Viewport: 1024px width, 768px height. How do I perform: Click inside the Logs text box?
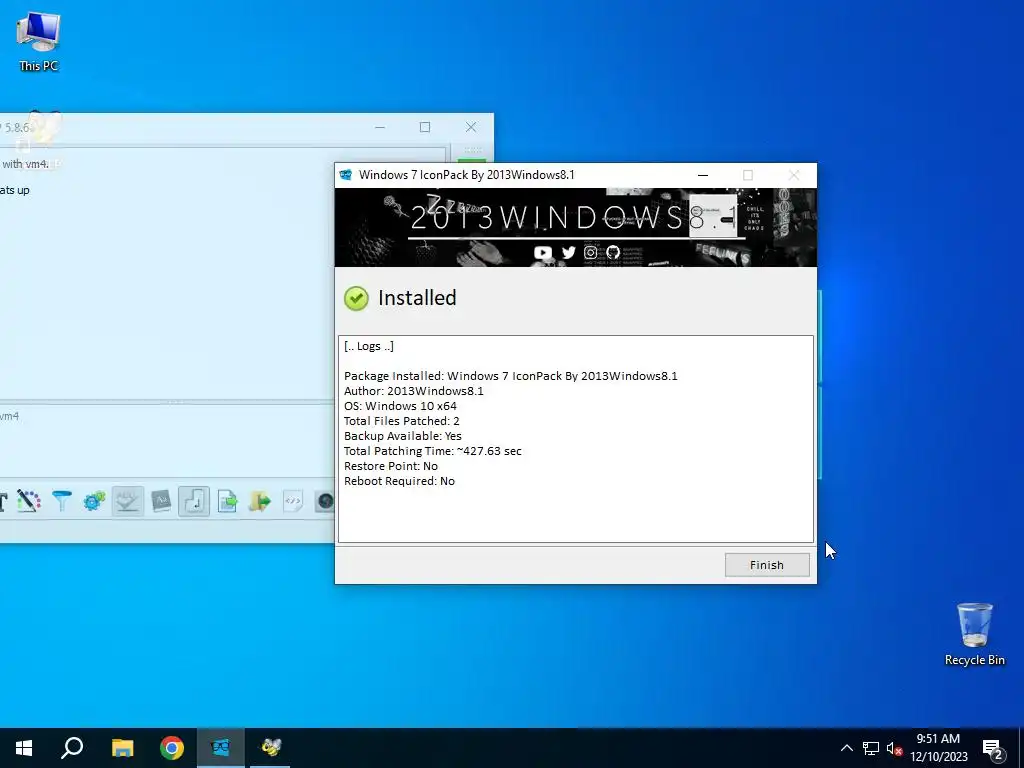(x=575, y=439)
